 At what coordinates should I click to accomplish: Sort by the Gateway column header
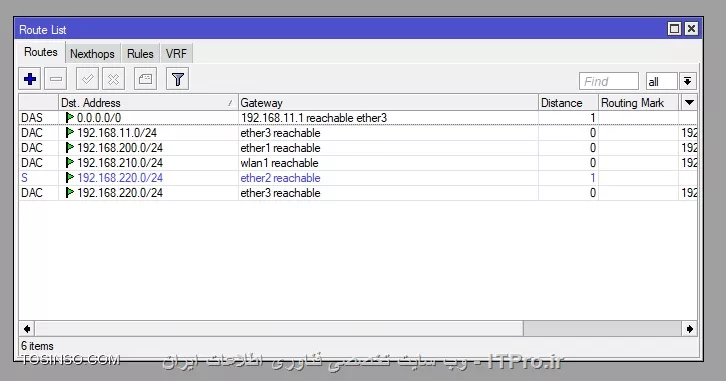click(388, 102)
